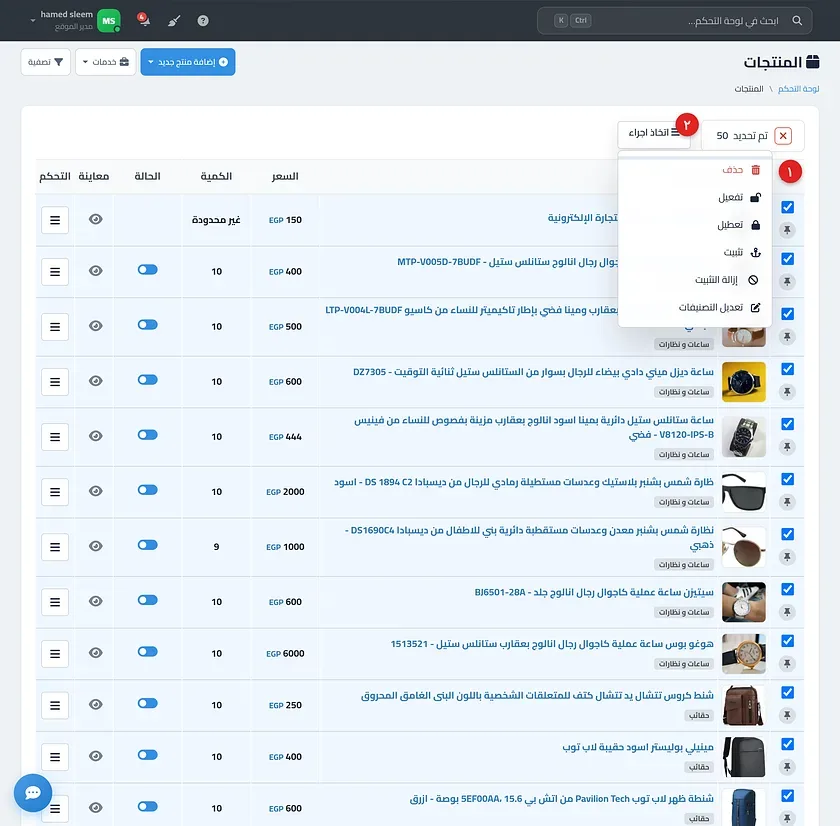The width and height of the screenshot is (840, 826).
Task: Open the notifications bell icon
Action: [x=143, y=20]
